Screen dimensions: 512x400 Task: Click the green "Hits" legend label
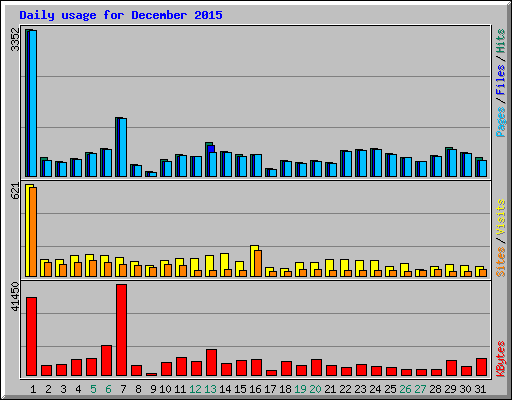[501, 41]
